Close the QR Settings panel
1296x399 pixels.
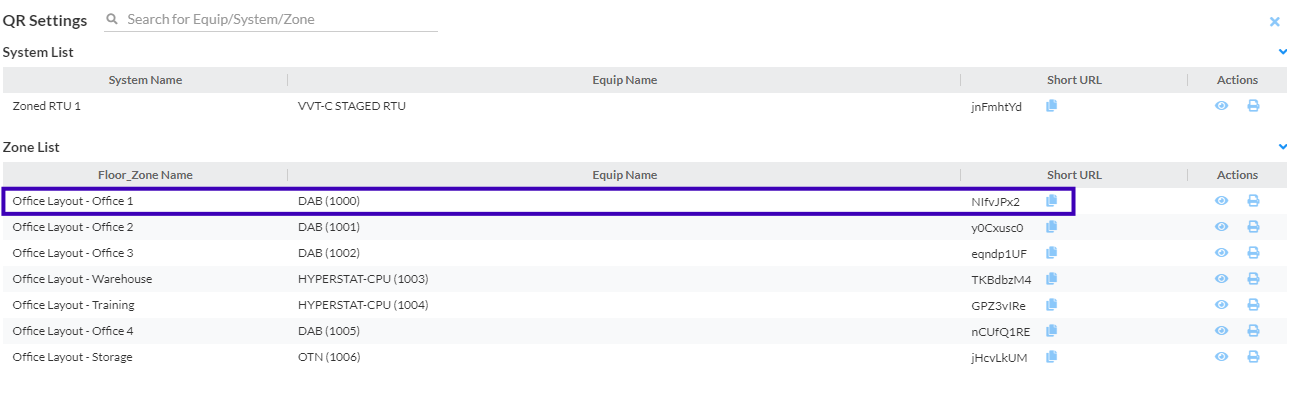click(1275, 21)
